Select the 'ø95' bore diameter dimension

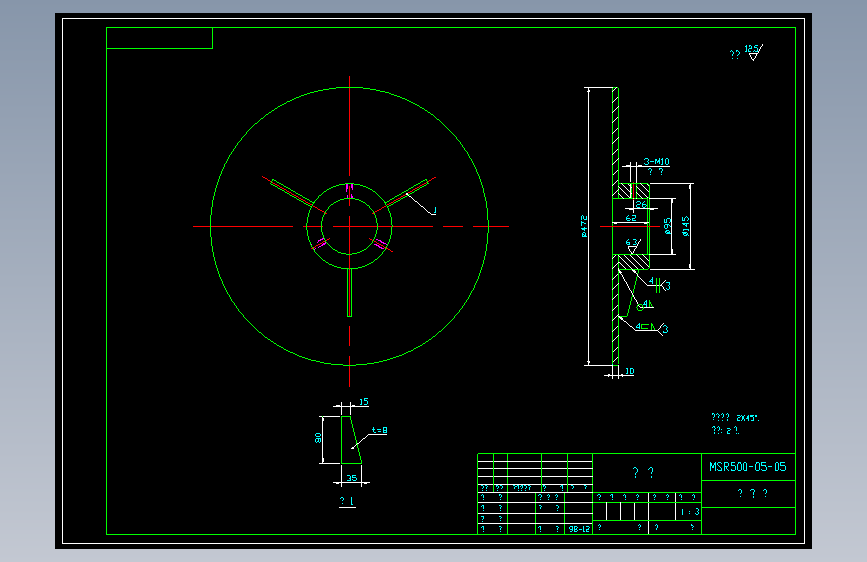(667, 226)
